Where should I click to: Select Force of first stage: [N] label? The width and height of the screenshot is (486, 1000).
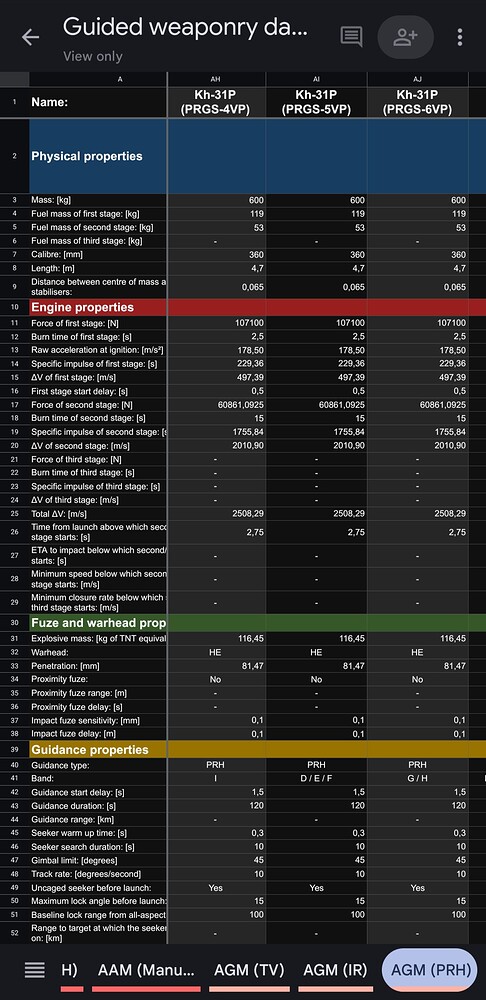tap(98, 323)
